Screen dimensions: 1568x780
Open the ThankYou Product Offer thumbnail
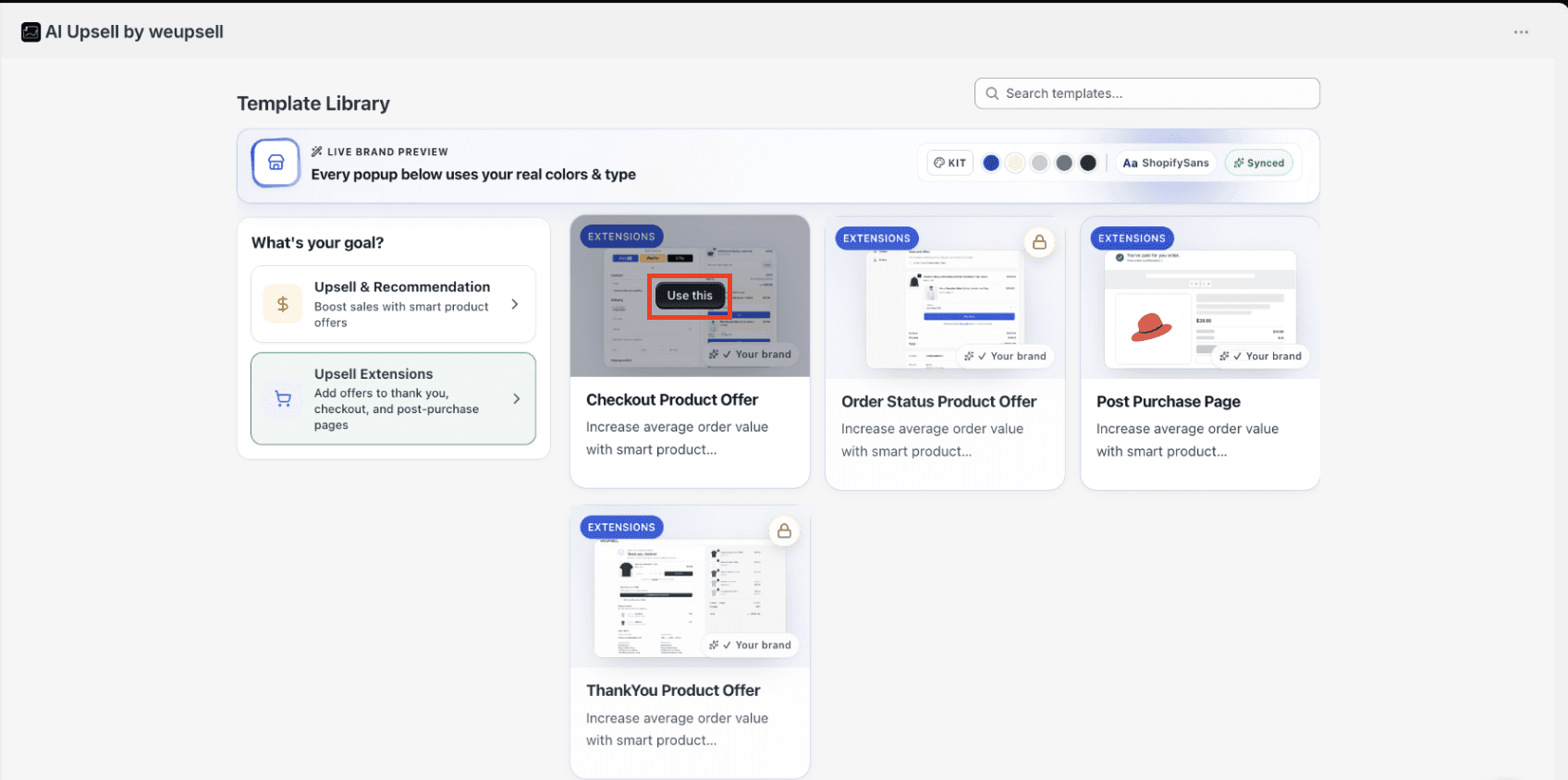pyautogui.click(x=690, y=587)
